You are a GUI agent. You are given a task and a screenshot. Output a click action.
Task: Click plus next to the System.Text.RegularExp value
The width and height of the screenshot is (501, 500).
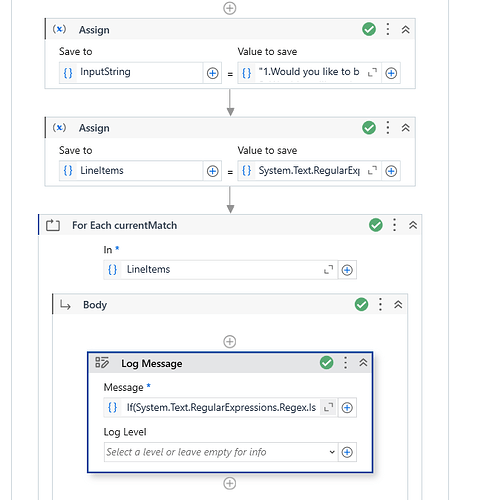click(391, 171)
